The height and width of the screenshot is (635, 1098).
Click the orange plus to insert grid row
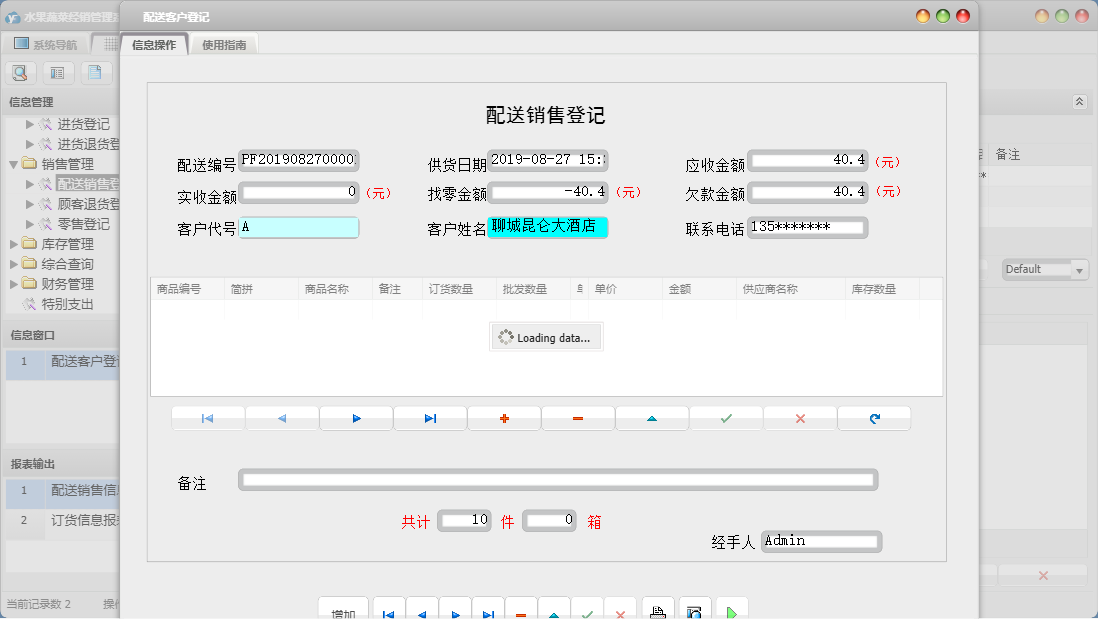[x=504, y=418]
